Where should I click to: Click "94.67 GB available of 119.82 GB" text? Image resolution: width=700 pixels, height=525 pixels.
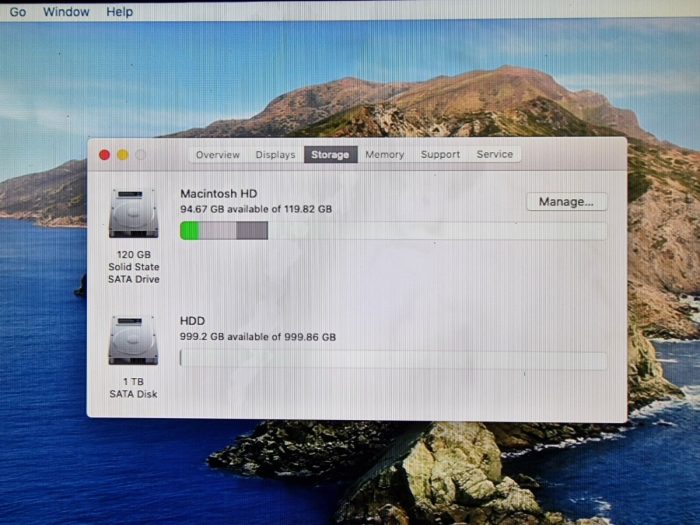pos(256,209)
